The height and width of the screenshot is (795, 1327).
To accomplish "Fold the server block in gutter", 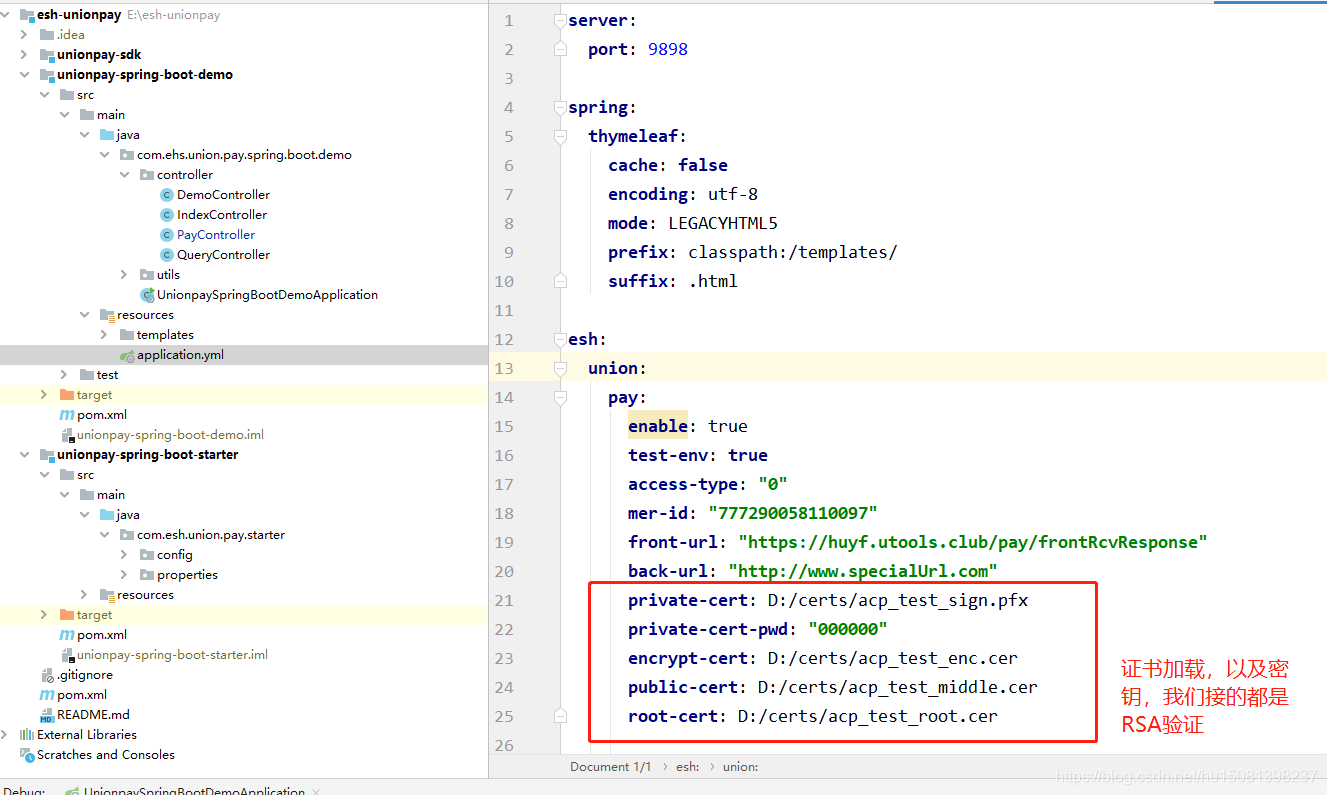I will click(x=560, y=20).
